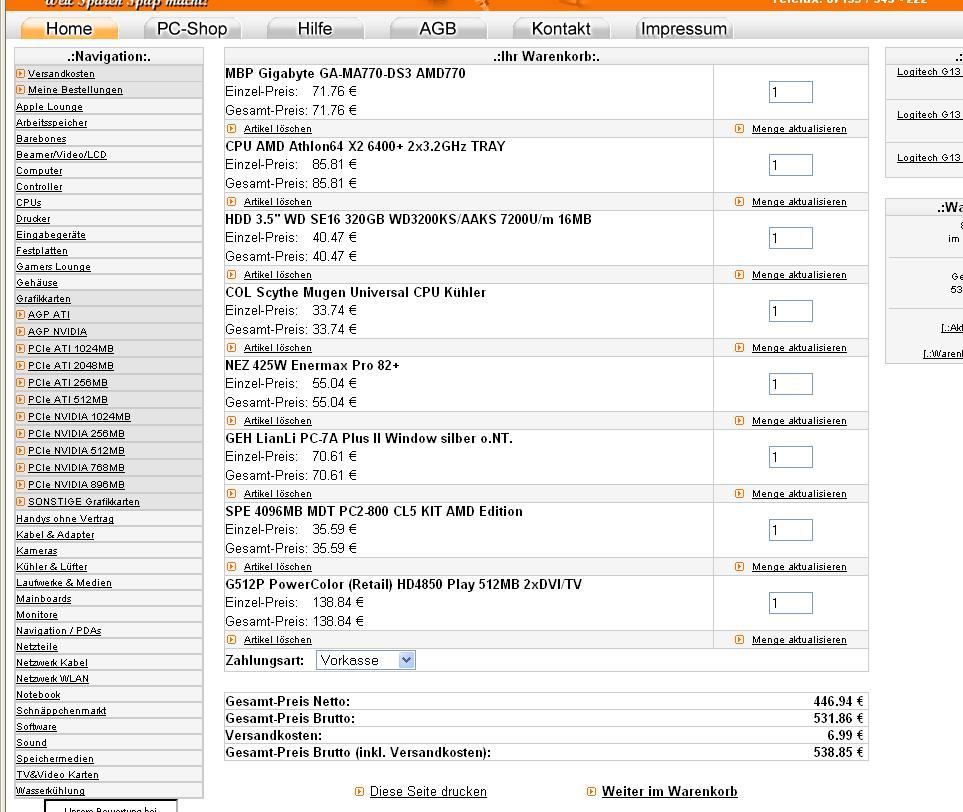Open Monitore category

(x=37, y=615)
